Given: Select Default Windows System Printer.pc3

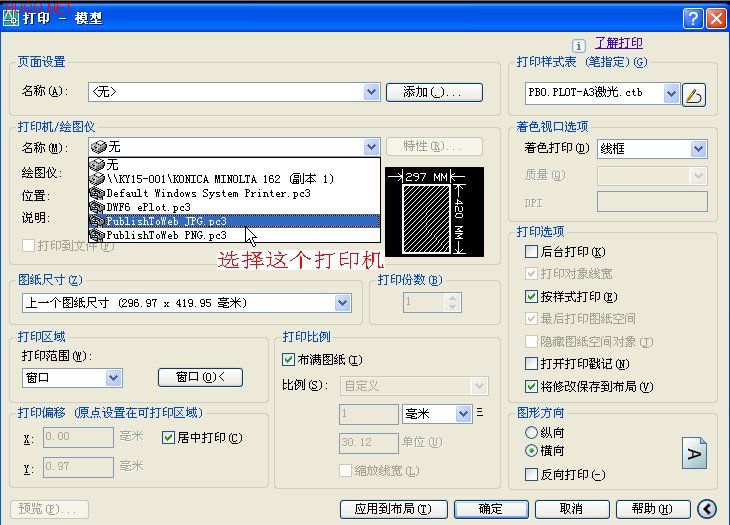Looking at the screenshot, I should (x=234, y=193).
